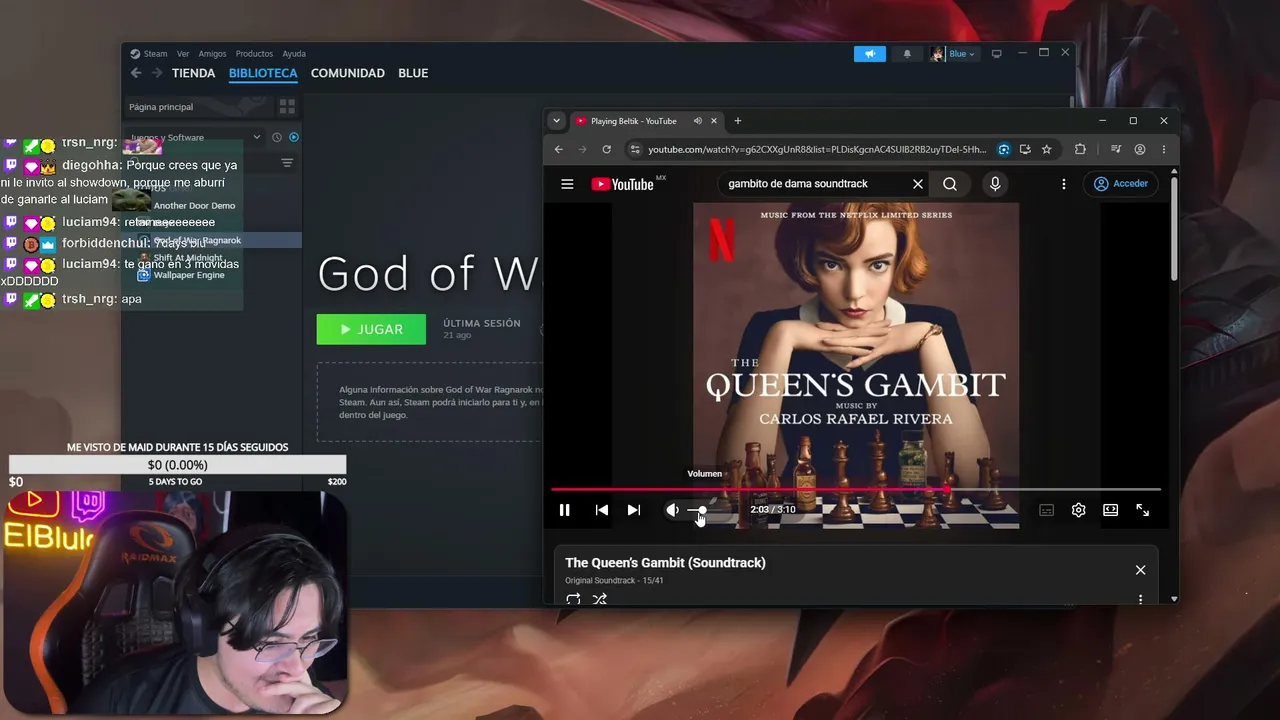Click Página principal in Steam library

tap(161, 107)
